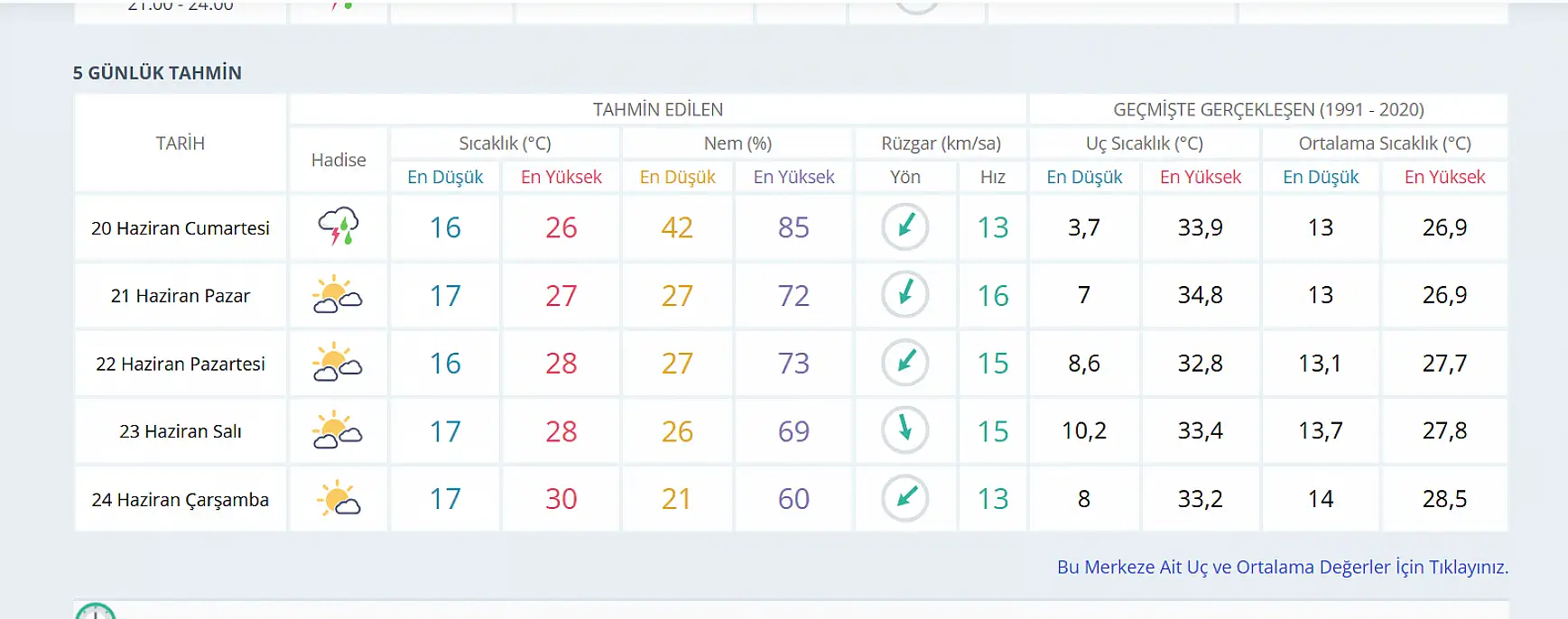The width and height of the screenshot is (1568, 619).
Task: Click the average high '27,7' value
Action: tap(1444, 364)
